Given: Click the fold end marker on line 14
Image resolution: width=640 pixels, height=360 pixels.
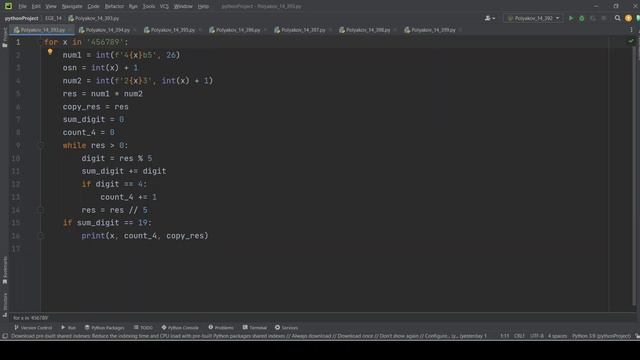Looking at the screenshot, I should click(x=41, y=210).
